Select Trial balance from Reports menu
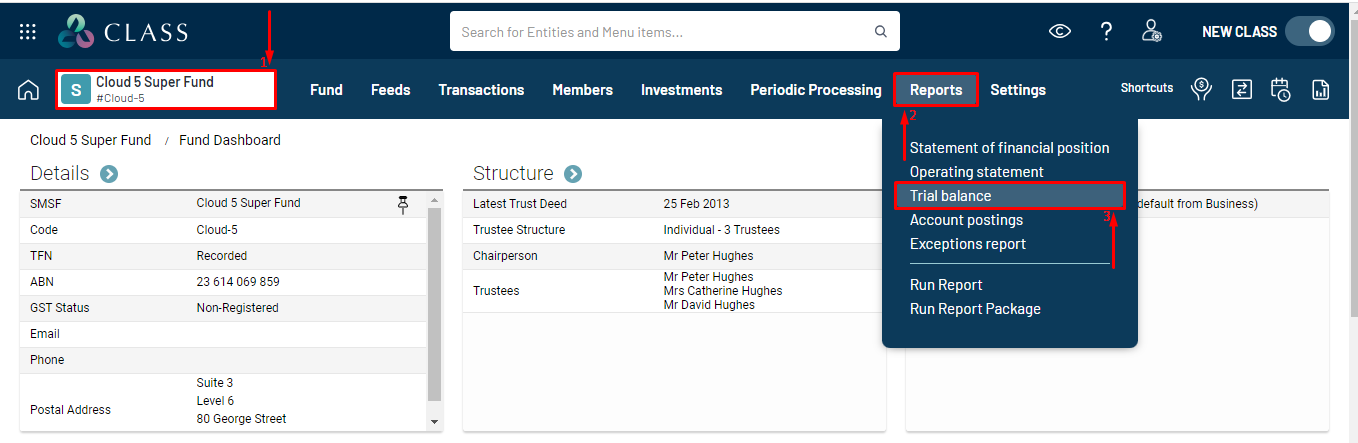This screenshot has height=443, width=1358. coord(950,196)
